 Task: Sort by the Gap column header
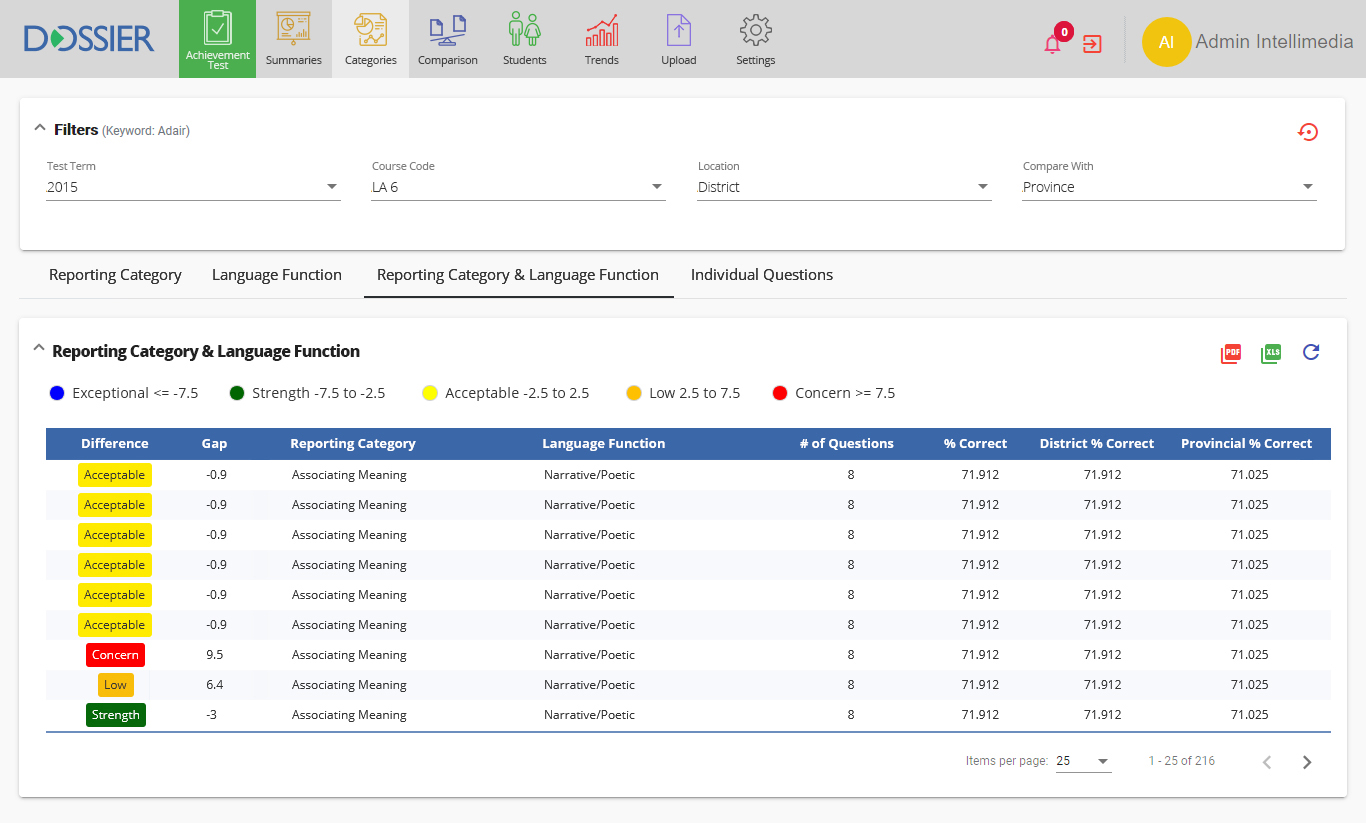[x=214, y=444]
